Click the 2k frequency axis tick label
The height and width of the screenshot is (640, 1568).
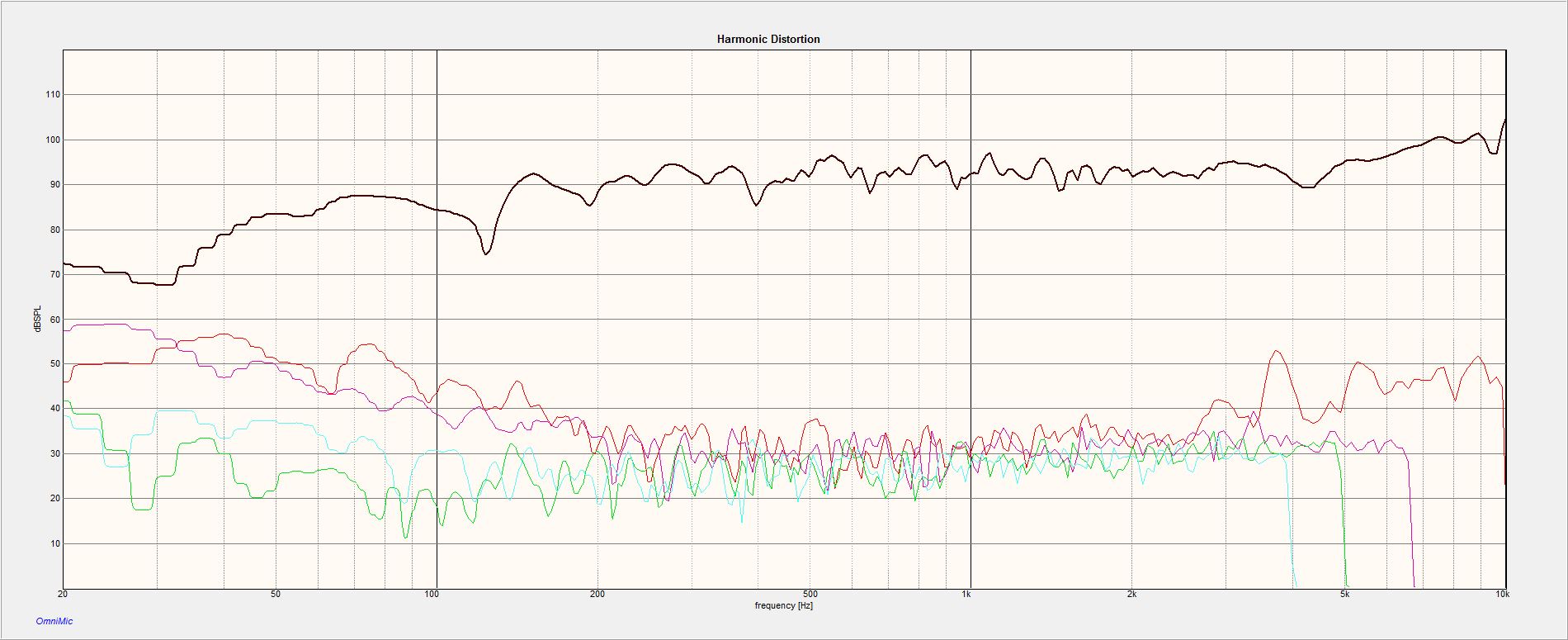pyautogui.click(x=1131, y=595)
